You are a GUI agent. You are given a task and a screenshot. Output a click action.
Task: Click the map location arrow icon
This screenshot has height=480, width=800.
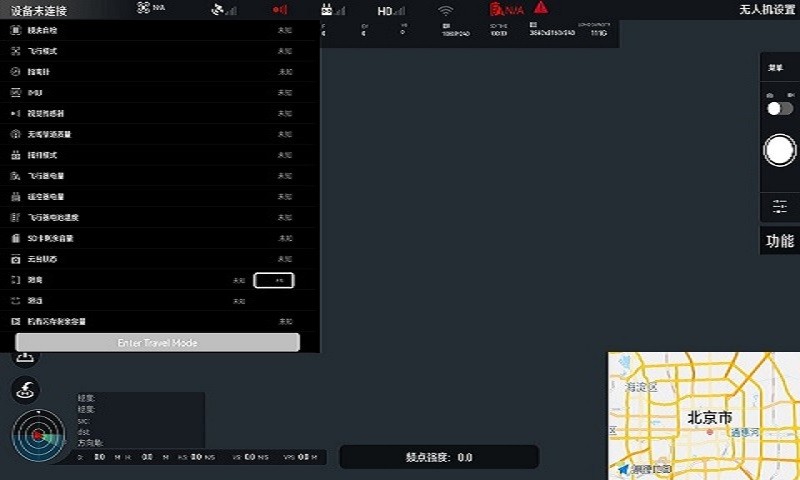click(623, 469)
